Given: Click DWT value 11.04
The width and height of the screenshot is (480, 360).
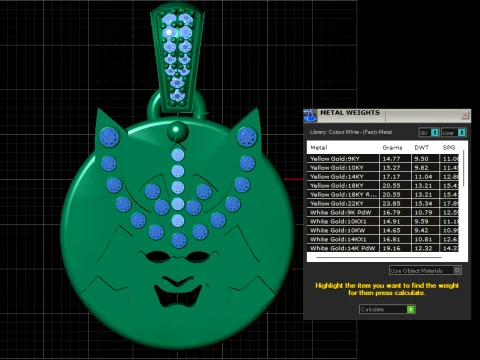Looking at the screenshot, I should pyautogui.click(x=423, y=177).
